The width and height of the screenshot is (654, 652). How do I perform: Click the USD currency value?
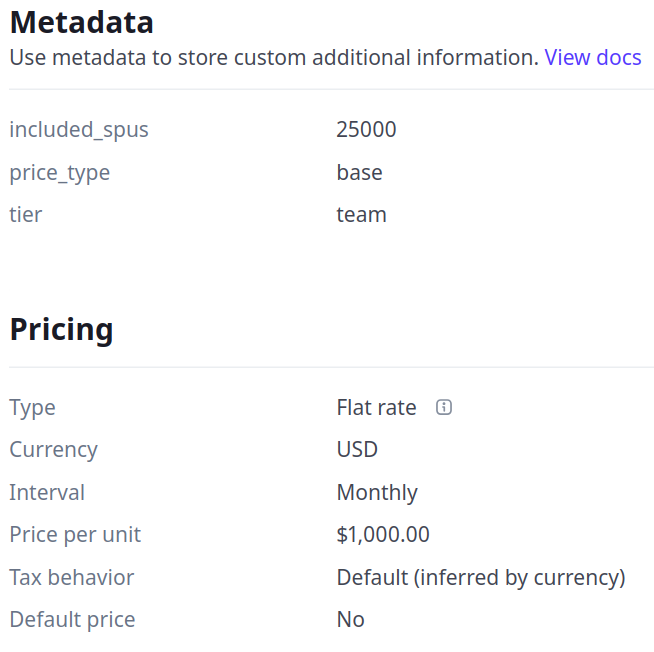tap(357, 450)
